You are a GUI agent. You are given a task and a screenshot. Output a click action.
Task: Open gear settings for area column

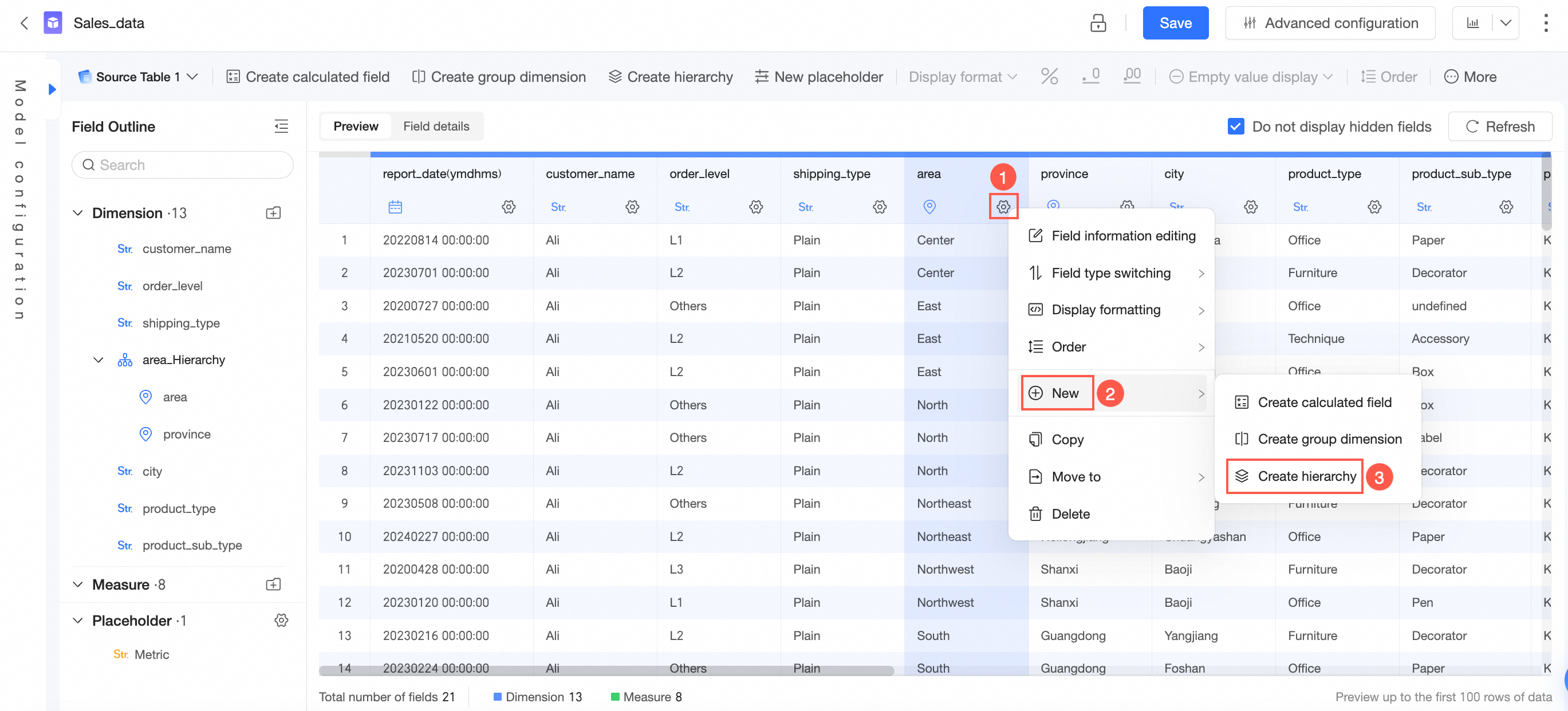point(1003,207)
